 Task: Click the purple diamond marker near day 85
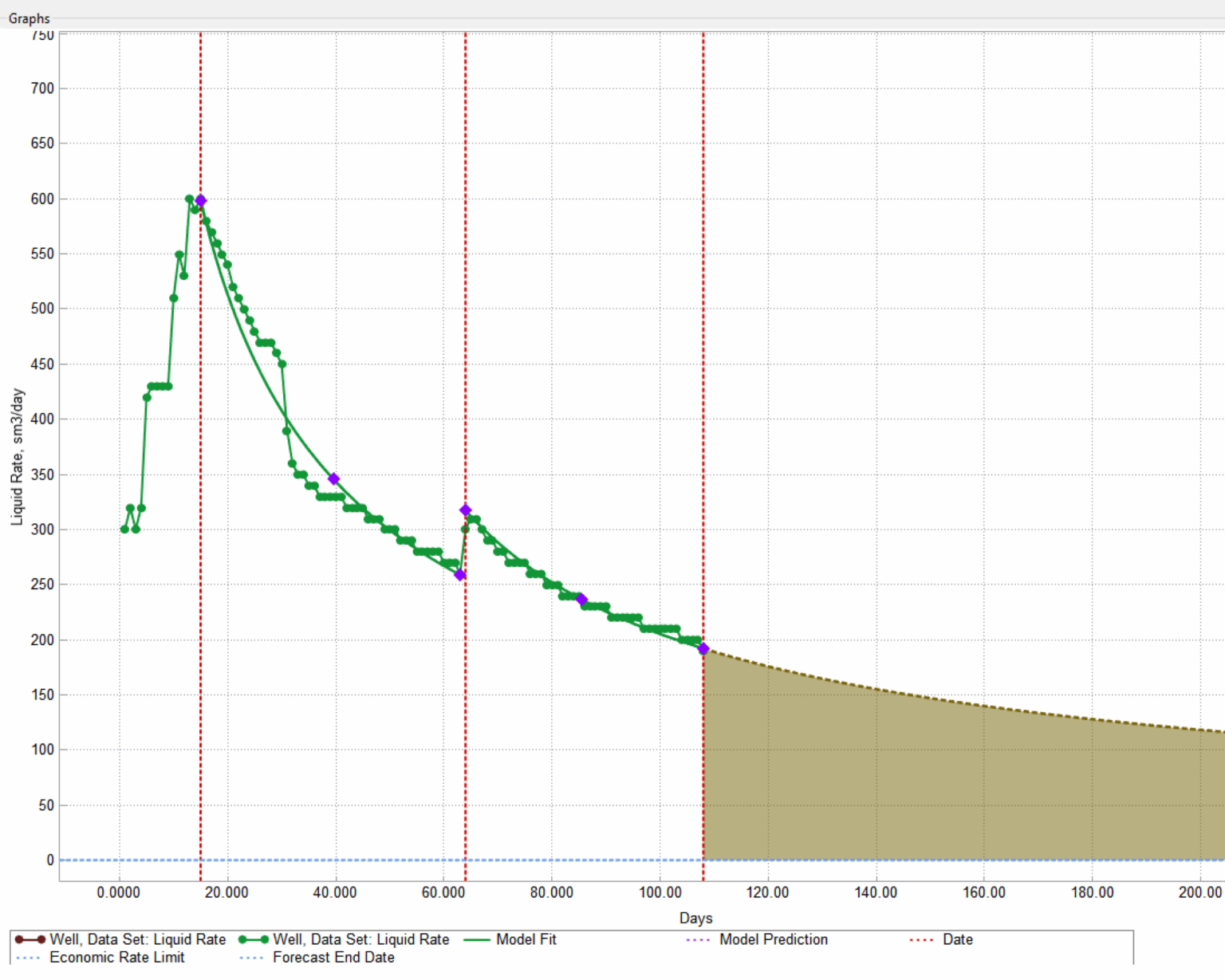click(581, 600)
